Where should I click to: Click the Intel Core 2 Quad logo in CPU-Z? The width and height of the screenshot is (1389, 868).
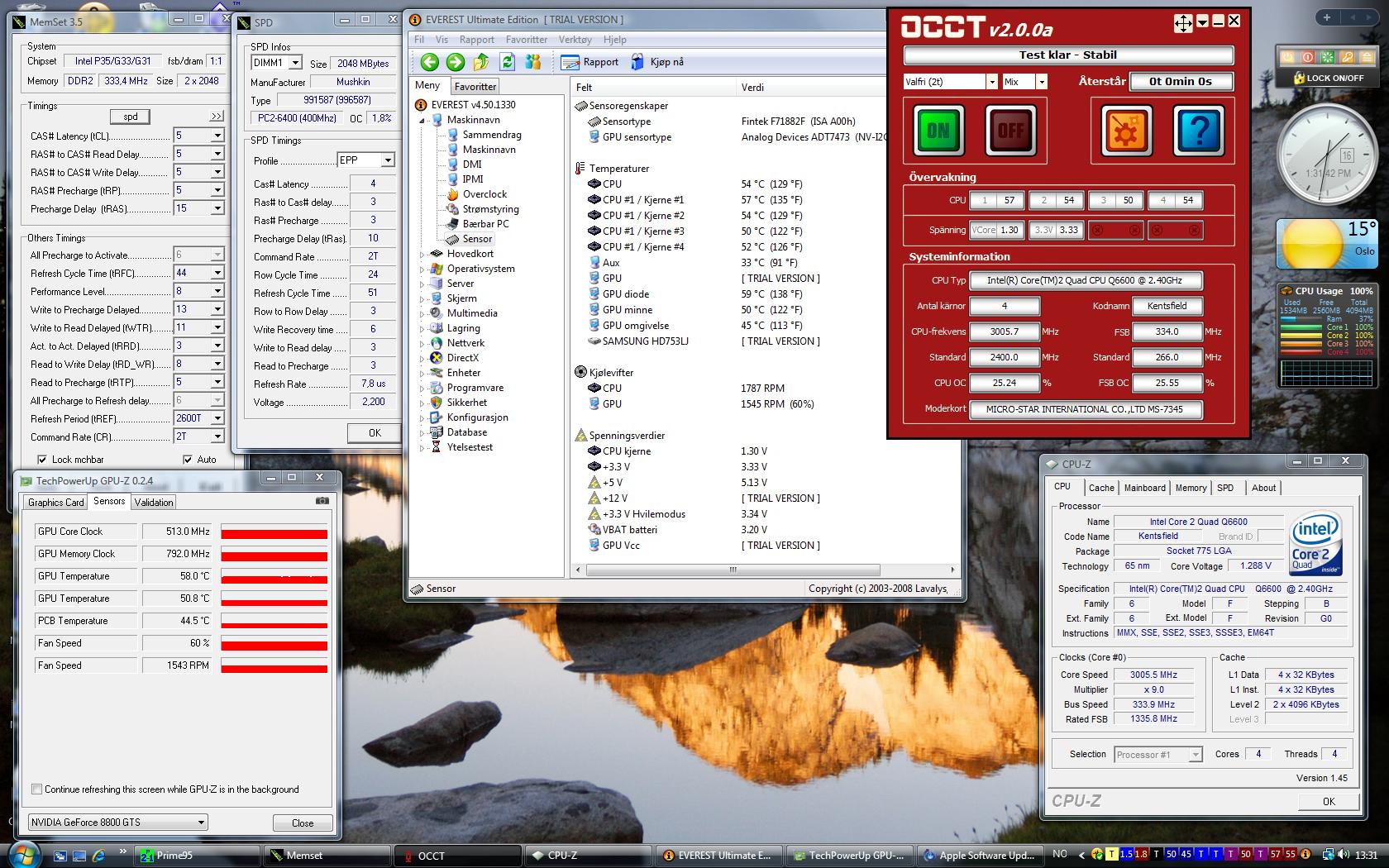click(x=1315, y=544)
